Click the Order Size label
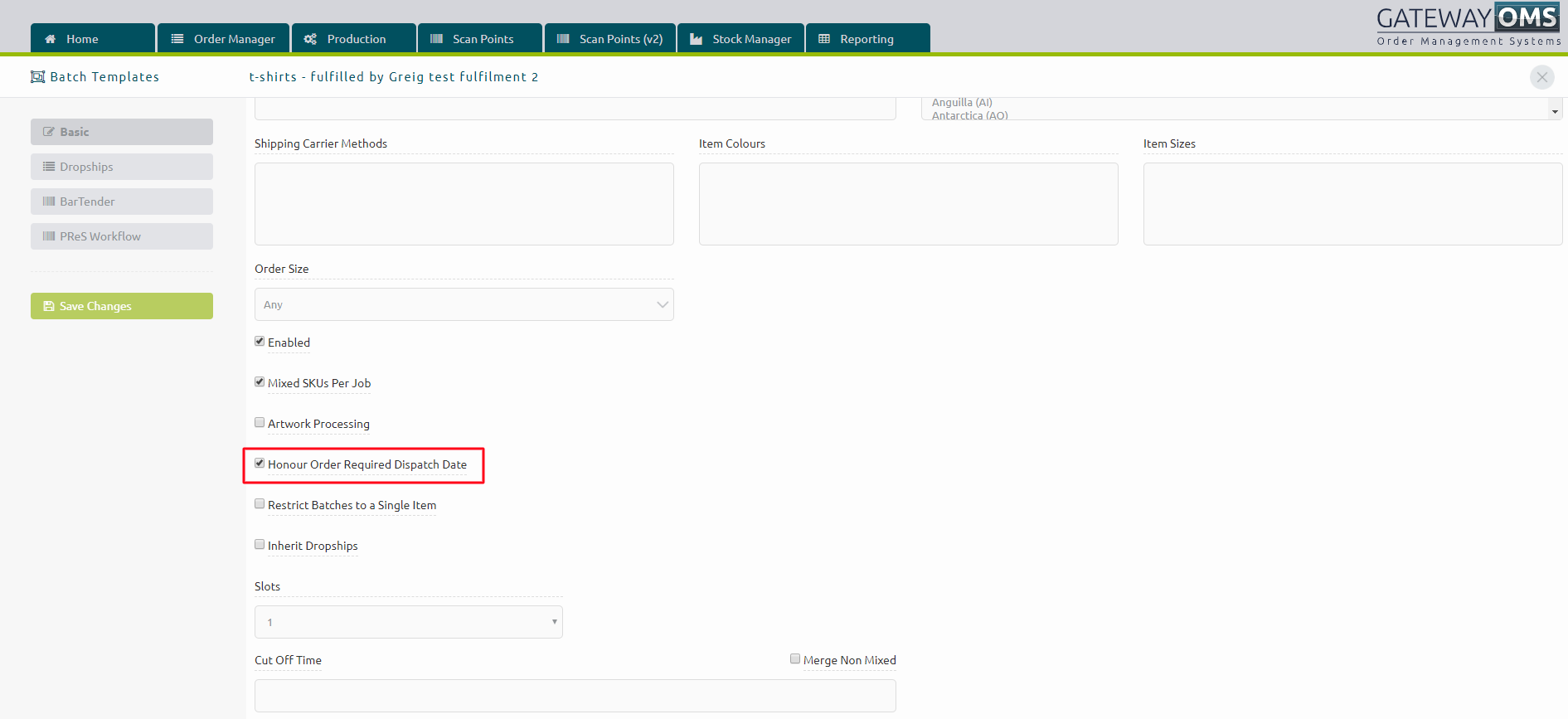The width and height of the screenshot is (1568, 719). click(x=282, y=270)
